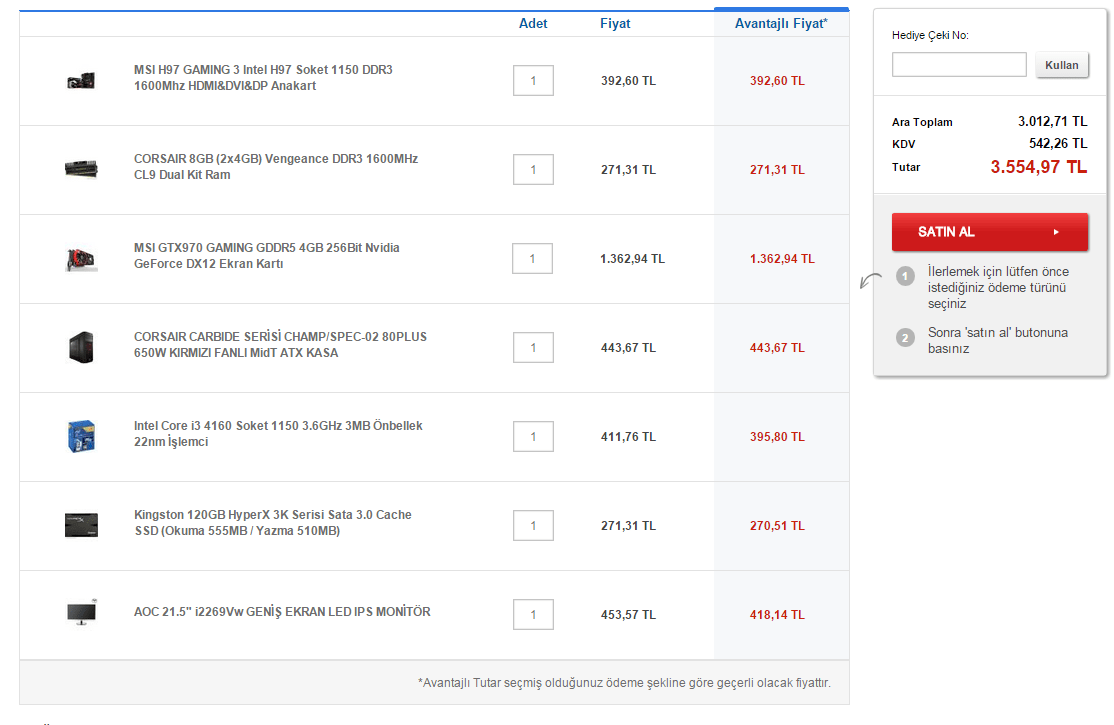Open the AOC monitor thumbnail

pos(81,613)
